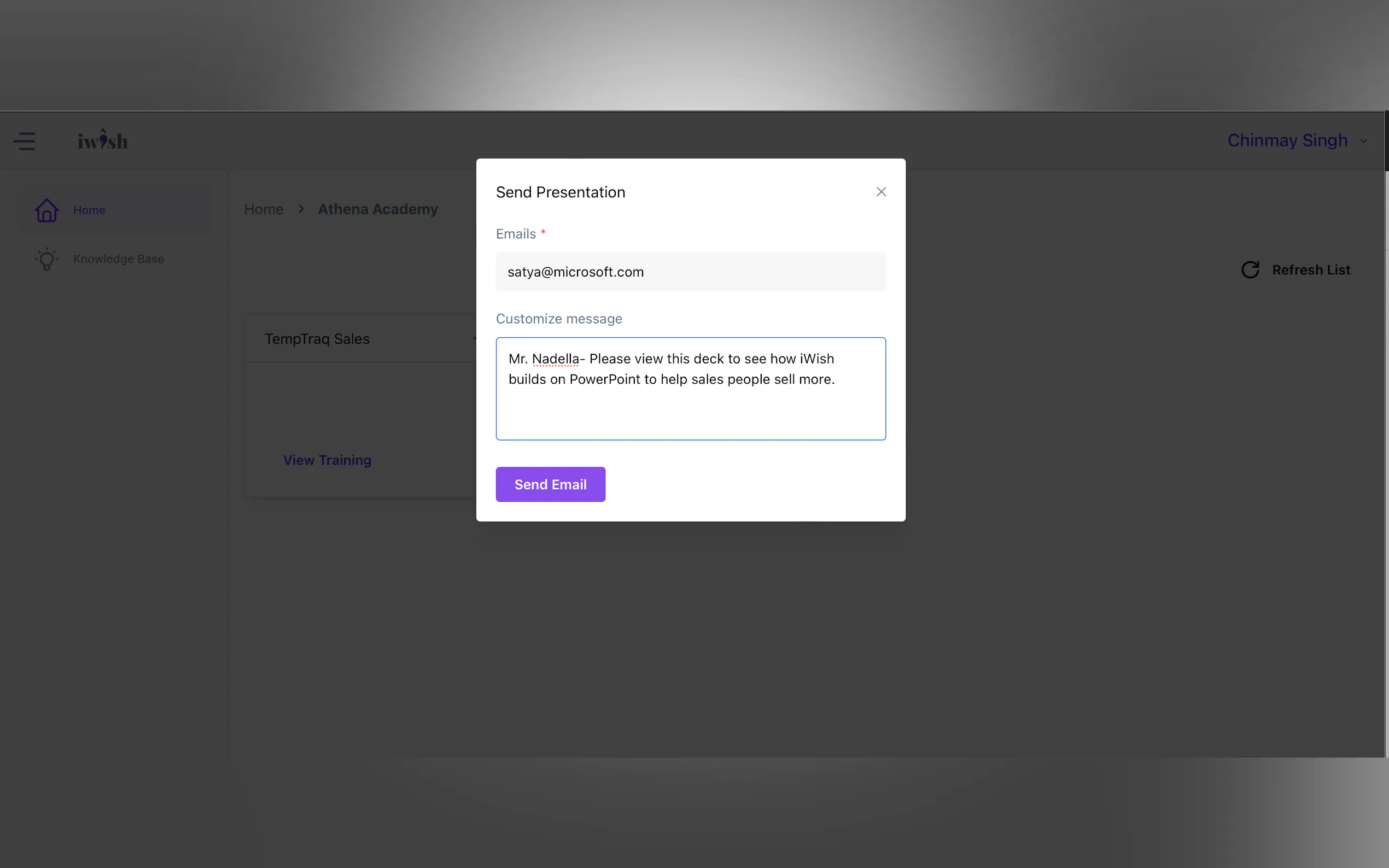Screen dimensions: 1389x868
Task: Open Knowledge Base from the sidebar
Action: click(118, 259)
